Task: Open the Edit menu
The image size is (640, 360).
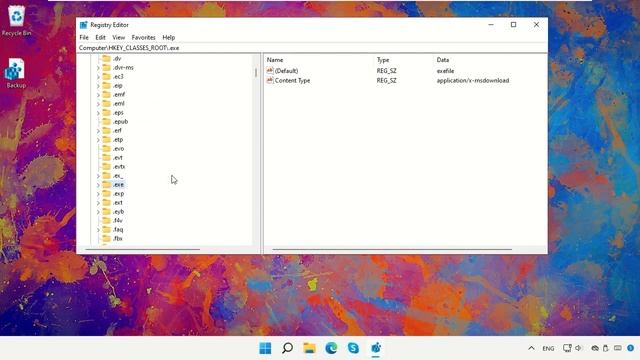Action: 100,37
